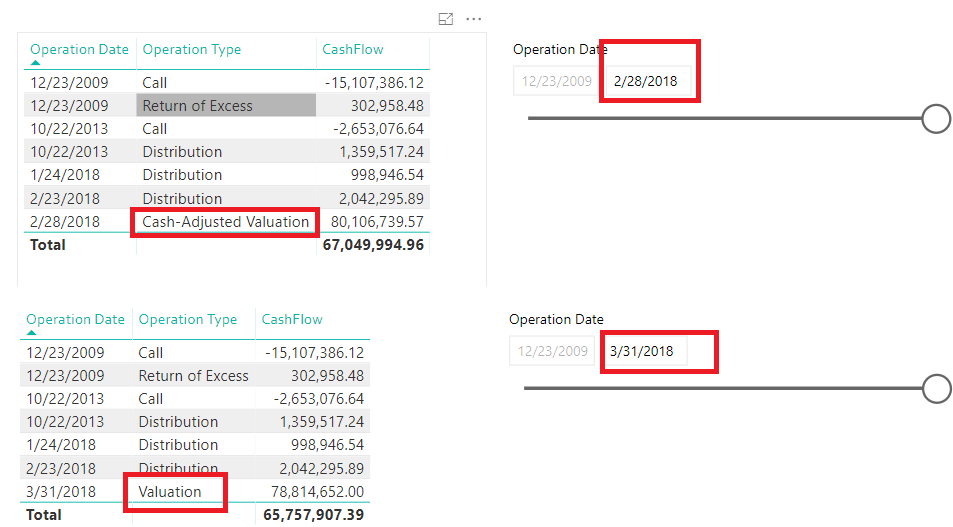Image resolution: width=953 pixels, height=527 pixels.
Task: Click Total label in the 67,049,994.96 row
Action: (47, 245)
